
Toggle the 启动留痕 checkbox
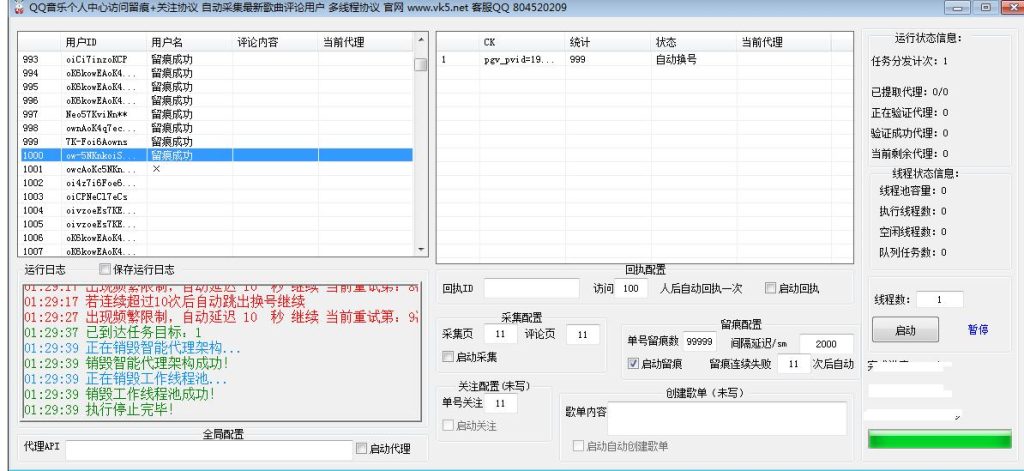coord(633,364)
